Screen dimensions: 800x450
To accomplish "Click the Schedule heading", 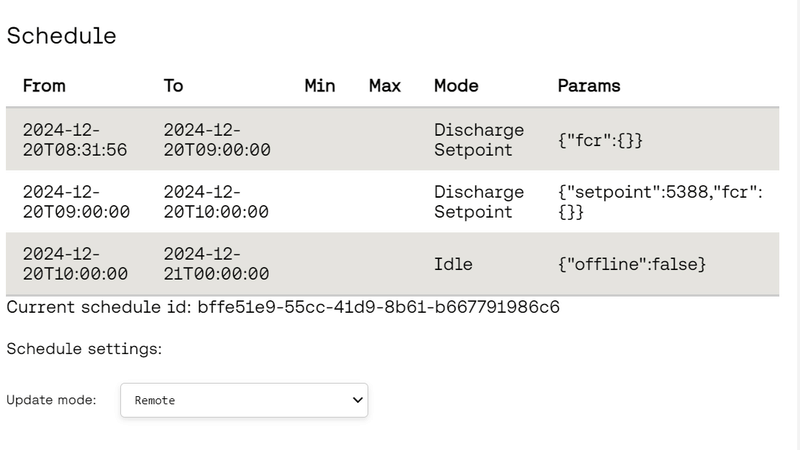I will point(61,36).
